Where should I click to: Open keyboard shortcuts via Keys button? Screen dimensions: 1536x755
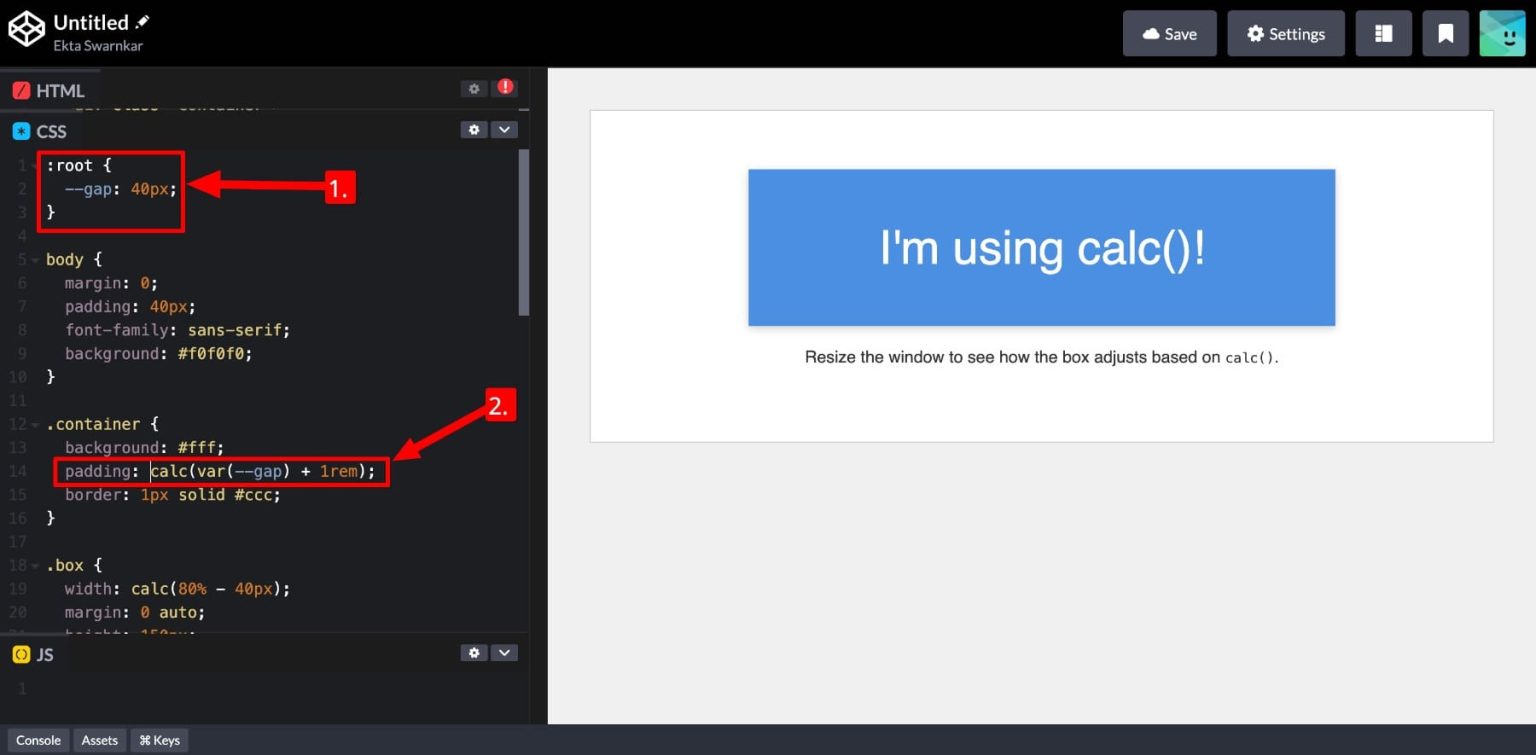pos(158,740)
